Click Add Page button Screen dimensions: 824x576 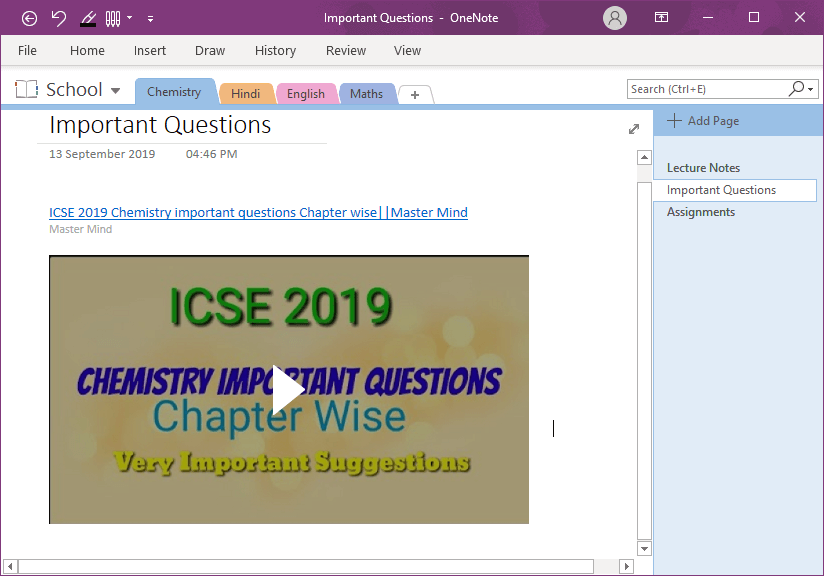tap(703, 121)
